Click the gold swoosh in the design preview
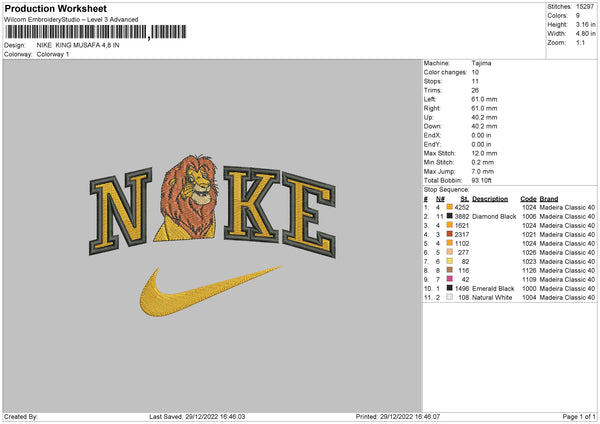Screen dimensions: 600x424 (x=210, y=291)
